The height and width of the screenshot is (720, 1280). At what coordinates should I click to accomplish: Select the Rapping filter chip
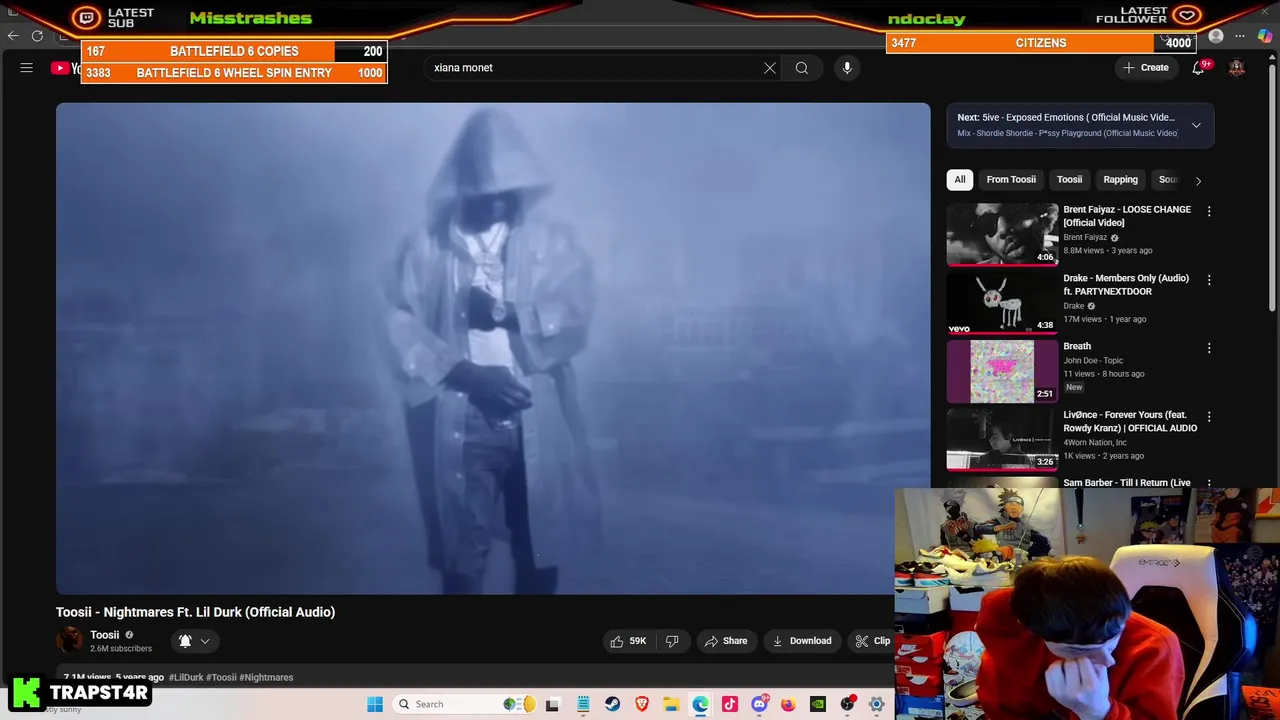1120,180
